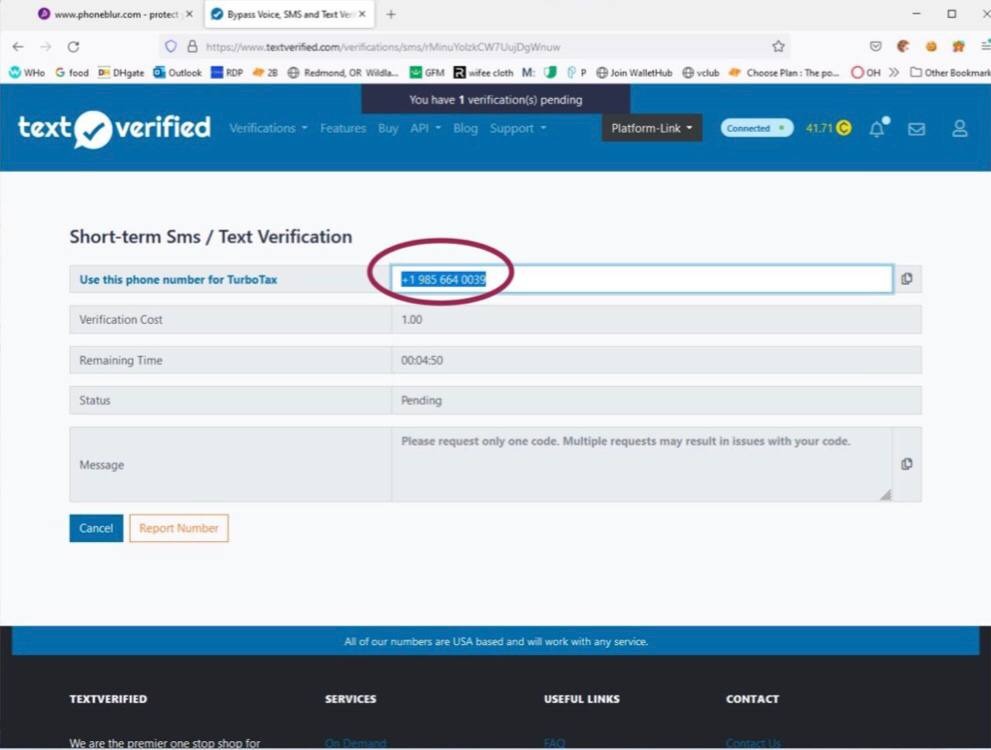
Task: Click inside the Message text area
Action: [x=641, y=464]
